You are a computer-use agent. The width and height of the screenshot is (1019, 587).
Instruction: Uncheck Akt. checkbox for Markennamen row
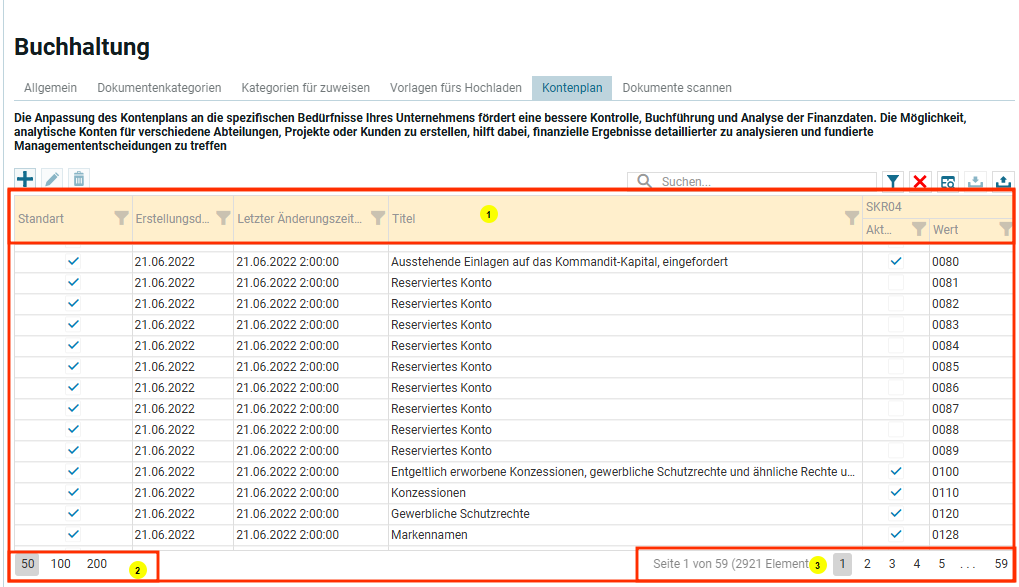click(896, 534)
